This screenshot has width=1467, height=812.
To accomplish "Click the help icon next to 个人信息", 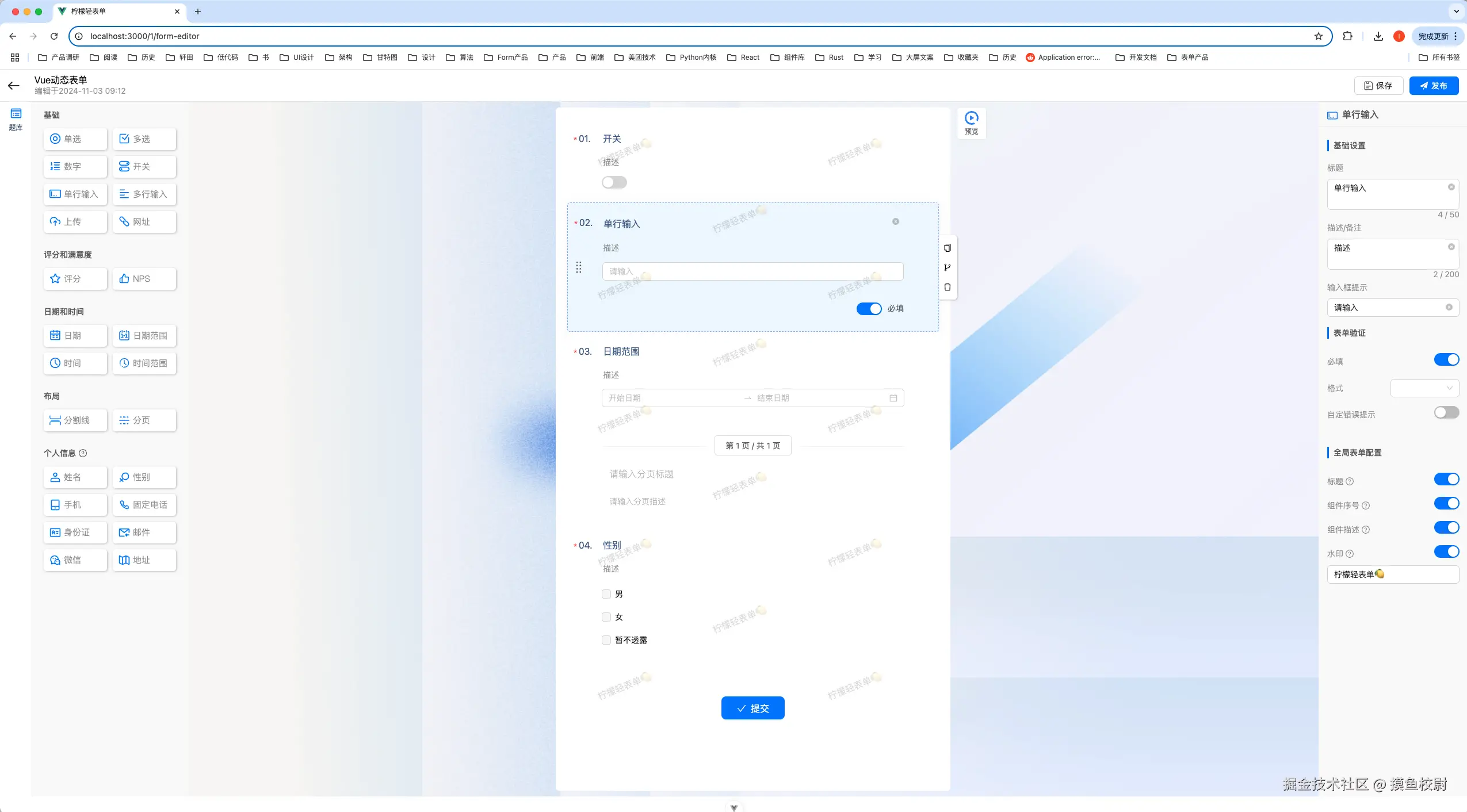I will (x=83, y=453).
